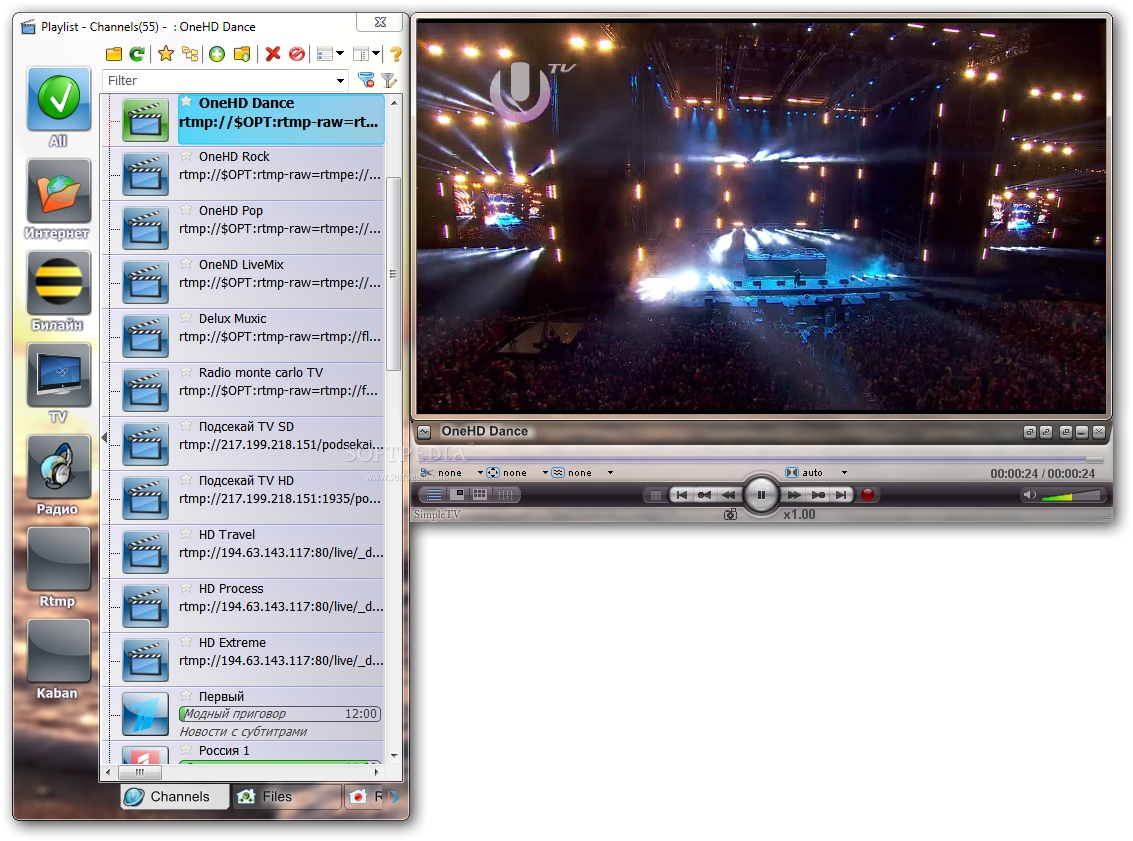Click the playback seek bar
This screenshot has height=841, width=1133.
761,460
